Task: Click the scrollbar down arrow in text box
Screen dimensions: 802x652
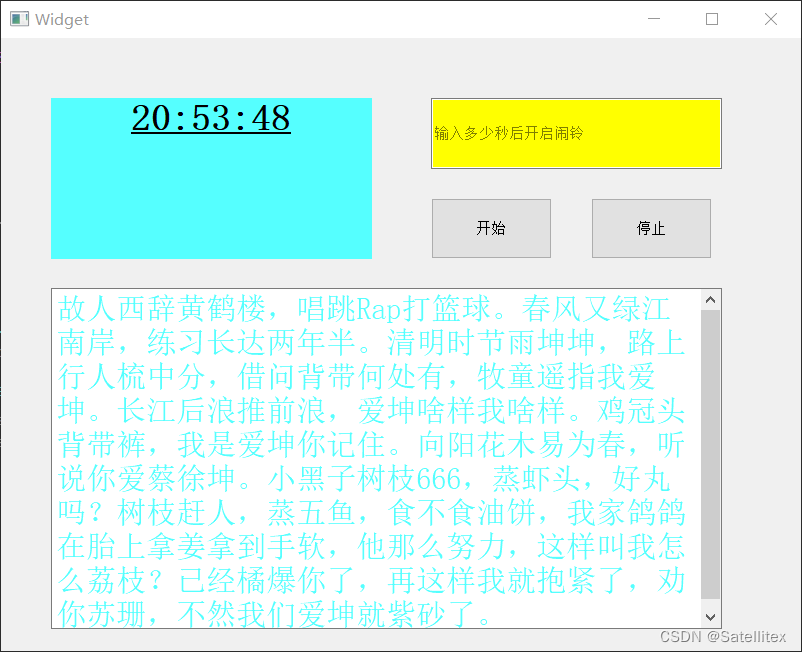Action: coord(710,617)
